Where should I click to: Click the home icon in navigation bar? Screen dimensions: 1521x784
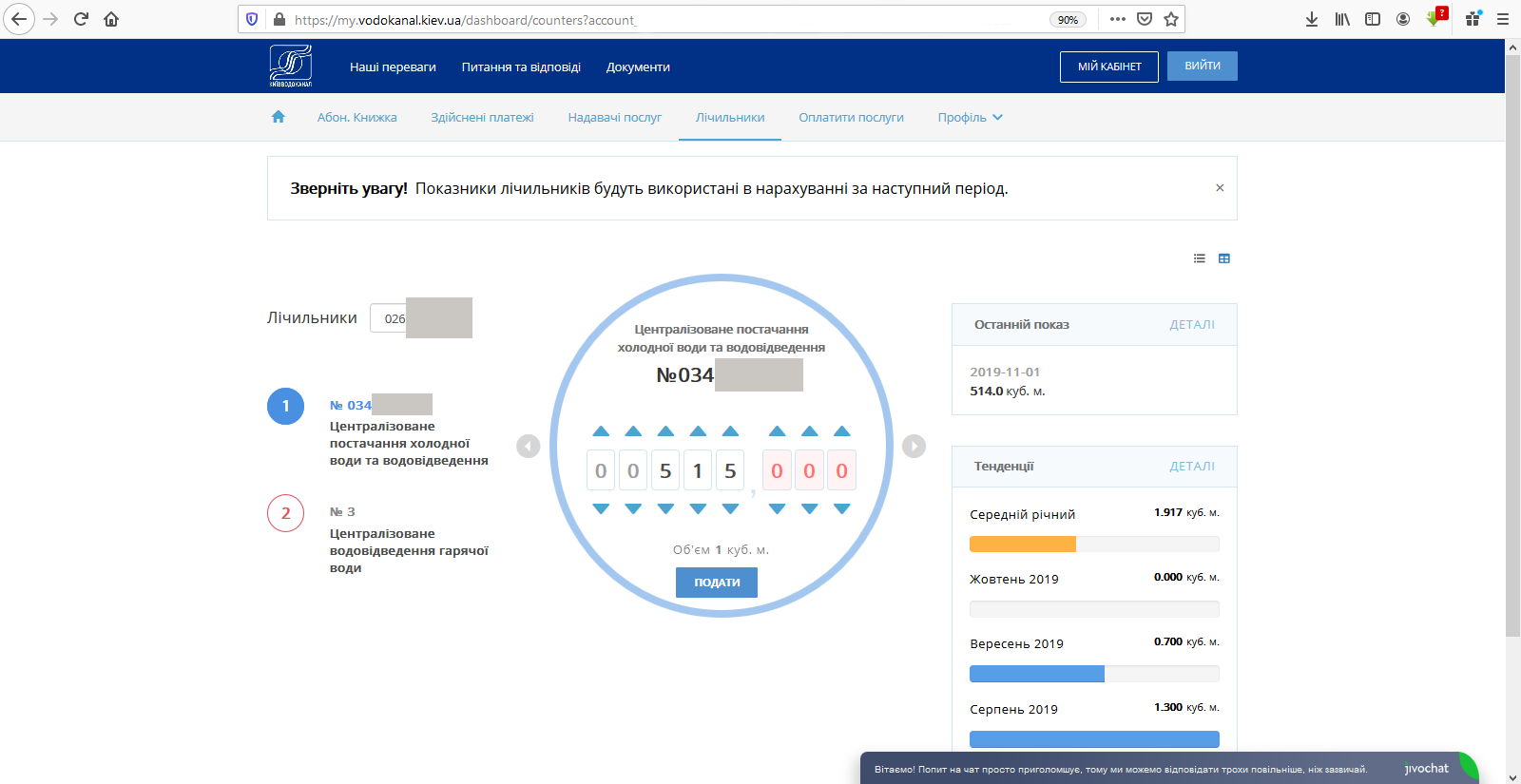(278, 117)
